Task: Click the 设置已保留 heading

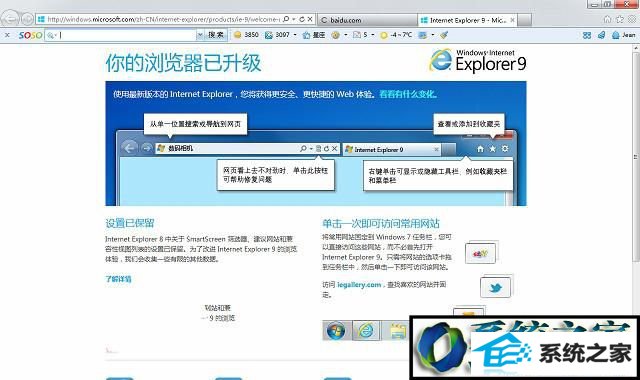Action: click(130, 223)
